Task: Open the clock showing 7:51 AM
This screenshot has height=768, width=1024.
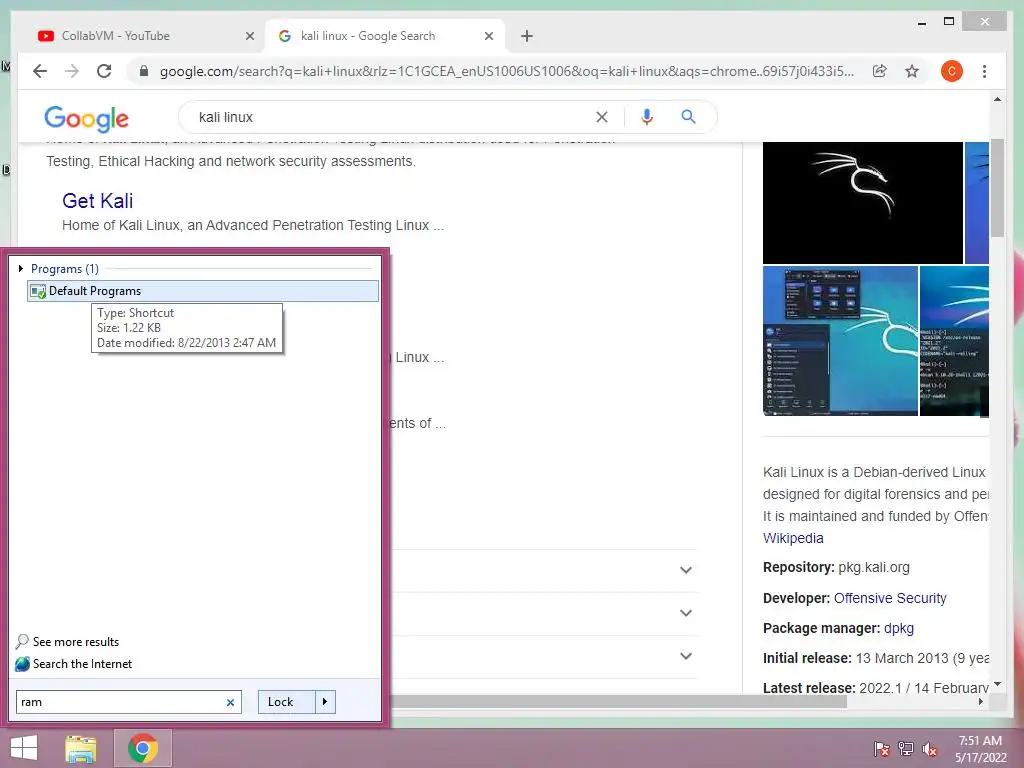Action: 980,749
